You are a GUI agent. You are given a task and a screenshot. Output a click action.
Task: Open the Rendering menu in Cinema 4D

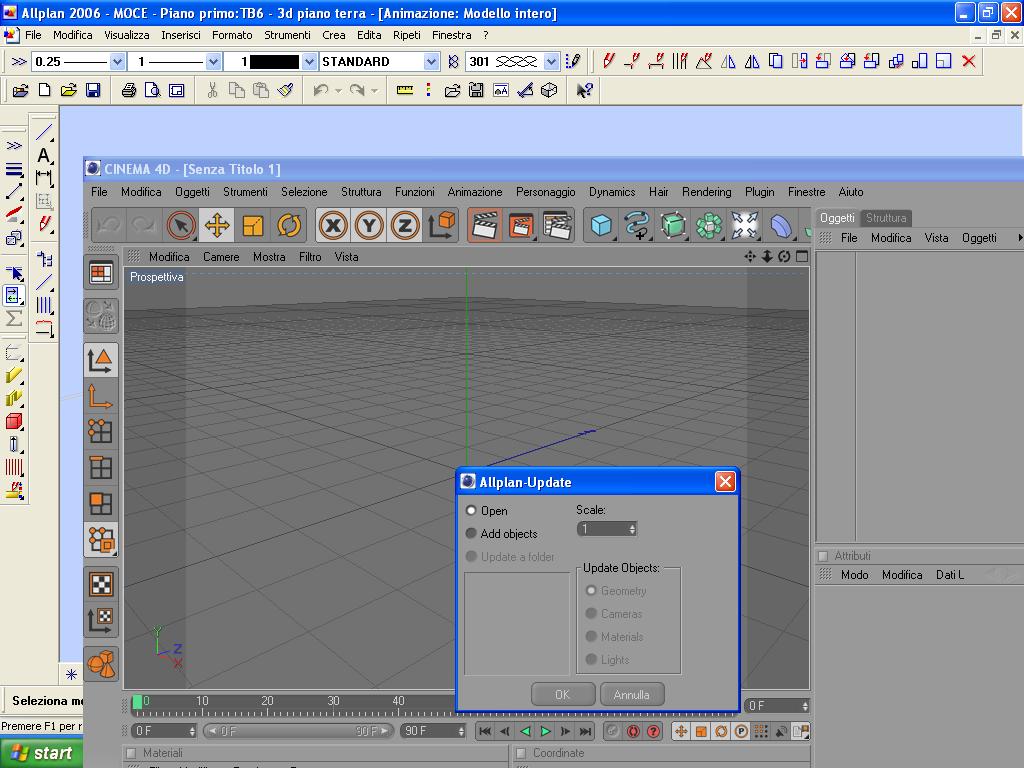tap(706, 192)
